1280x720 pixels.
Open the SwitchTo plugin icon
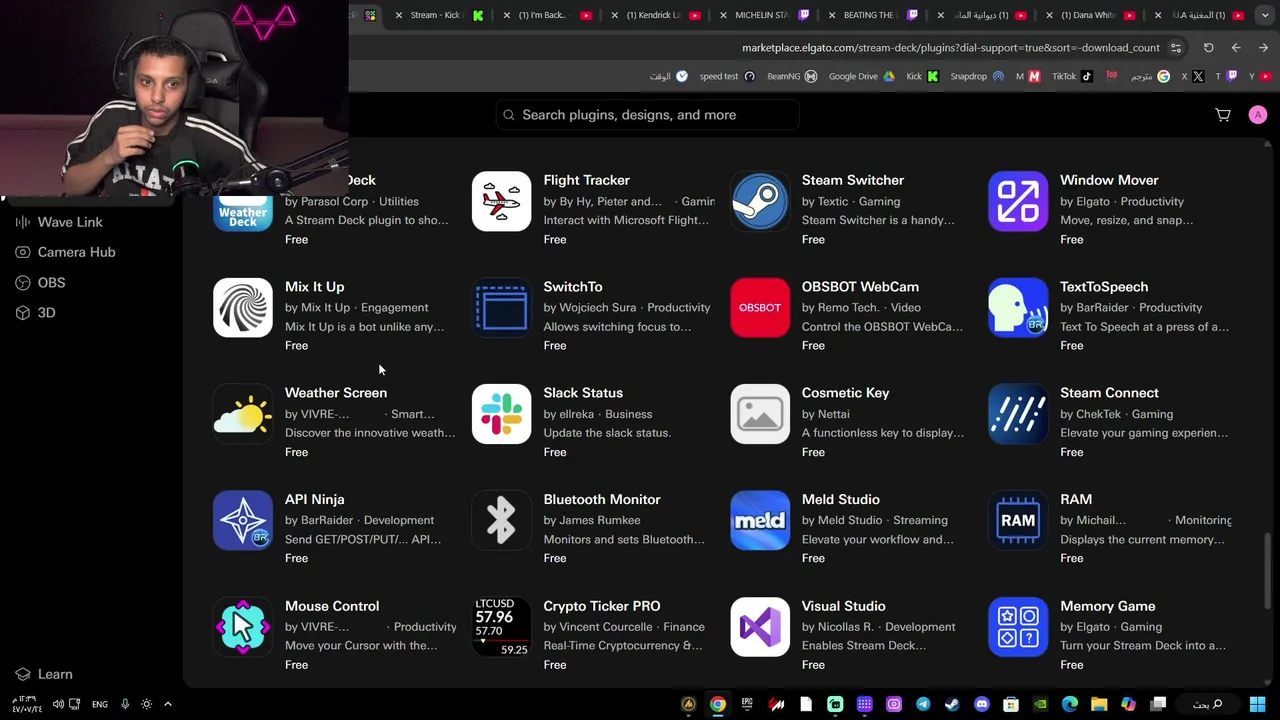501,307
